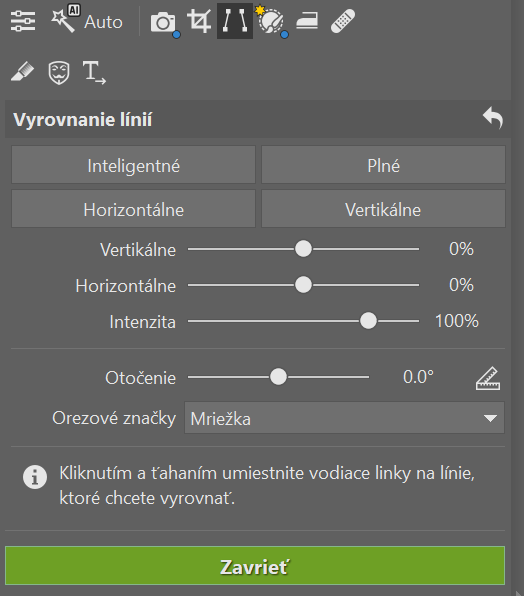Select the Crop tool
This screenshot has height=596, width=524.
point(199,21)
